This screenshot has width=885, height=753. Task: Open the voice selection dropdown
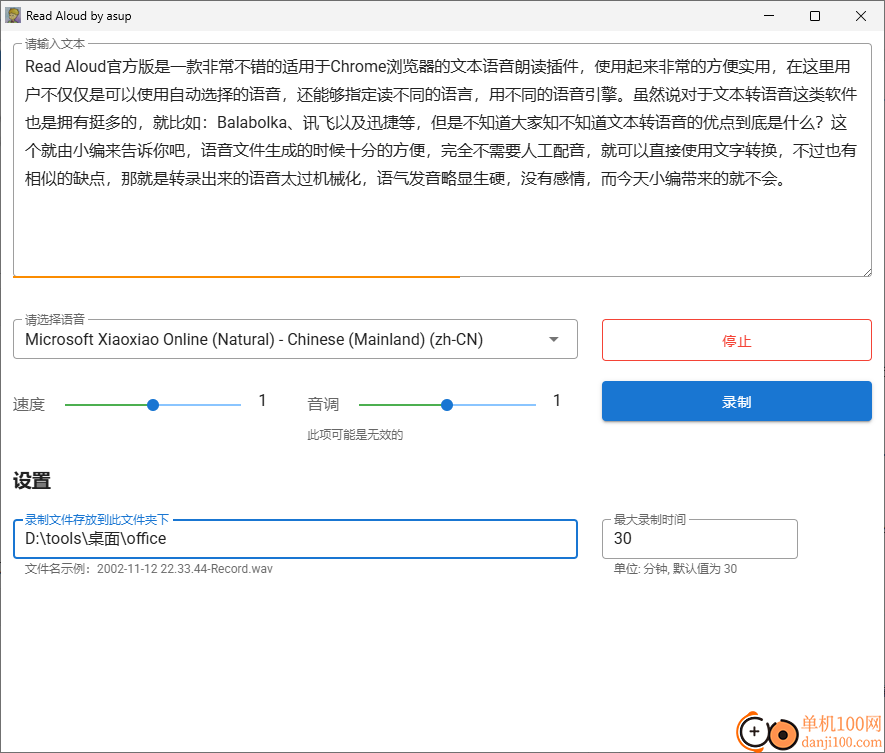(x=295, y=339)
